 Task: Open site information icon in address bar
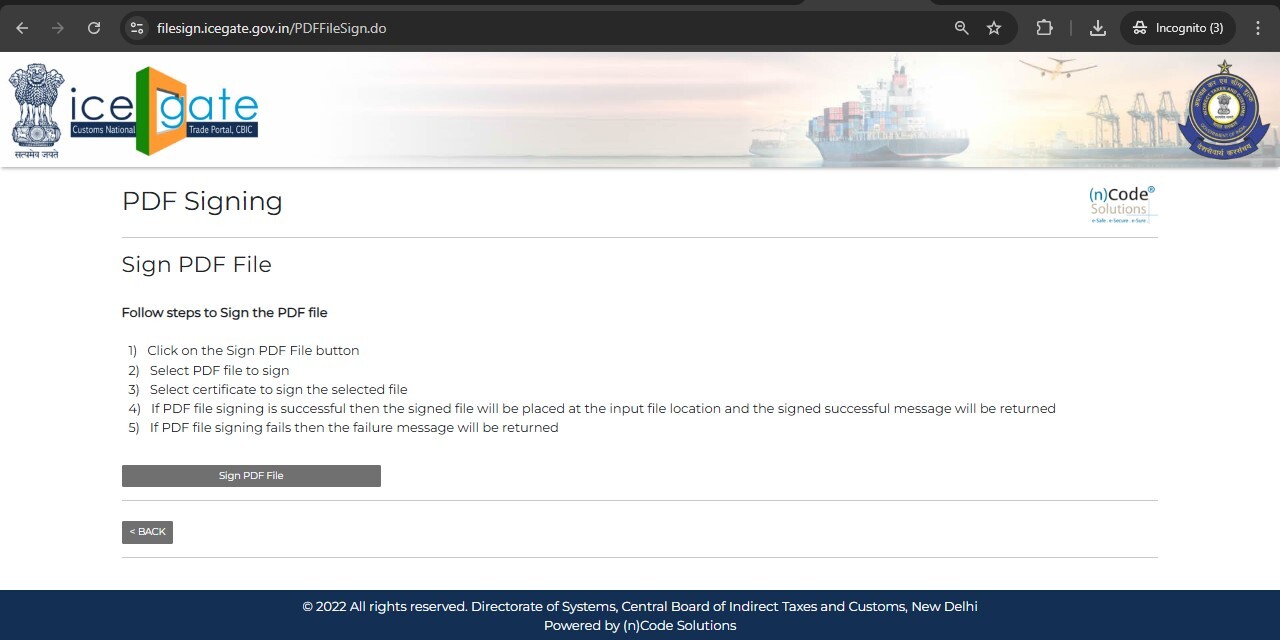tap(138, 28)
